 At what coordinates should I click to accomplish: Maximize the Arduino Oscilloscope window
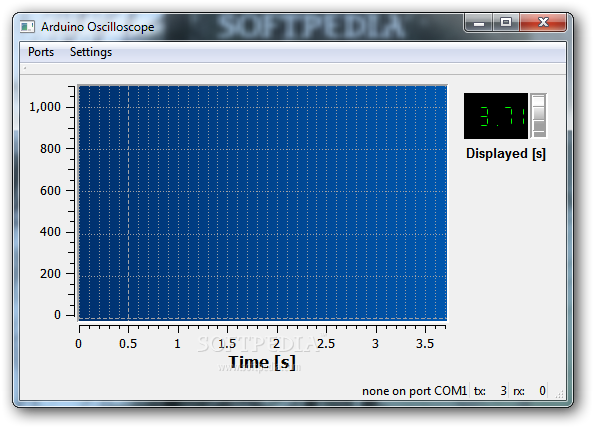pos(506,23)
